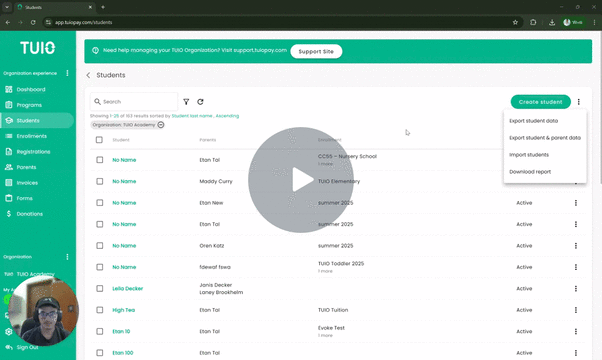Open the more menu beside Create student

tap(579, 102)
